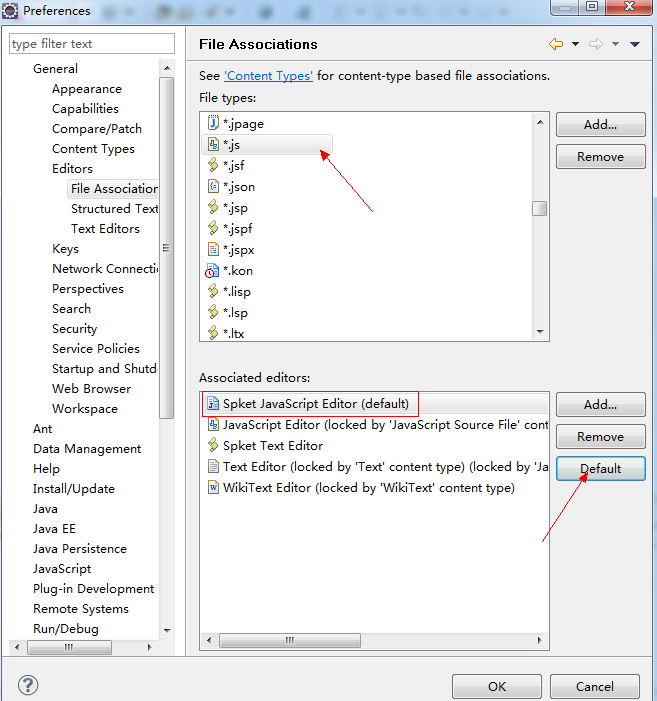
Task: Select Data Management tree item
Action: pyautogui.click(x=87, y=449)
